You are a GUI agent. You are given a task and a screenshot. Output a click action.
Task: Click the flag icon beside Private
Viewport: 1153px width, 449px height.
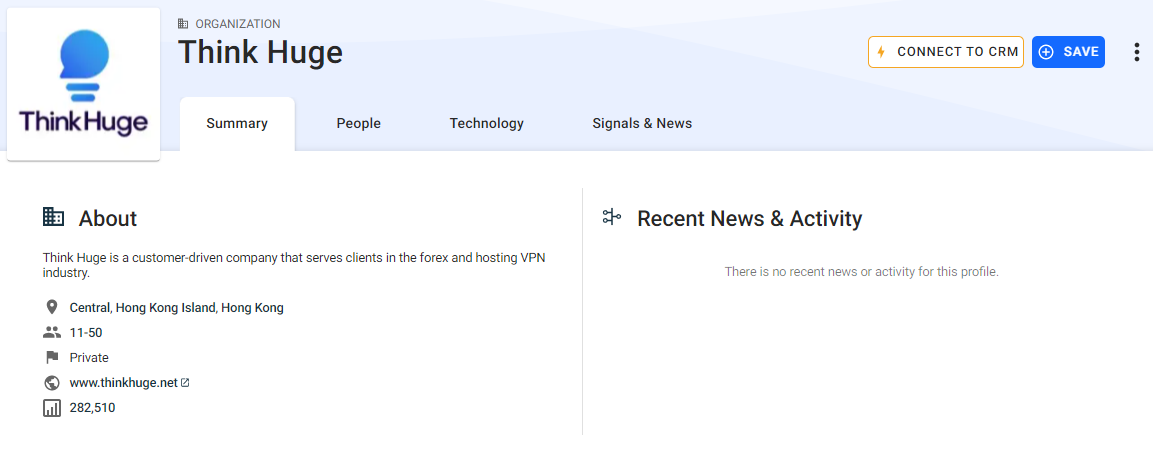tap(52, 357)
